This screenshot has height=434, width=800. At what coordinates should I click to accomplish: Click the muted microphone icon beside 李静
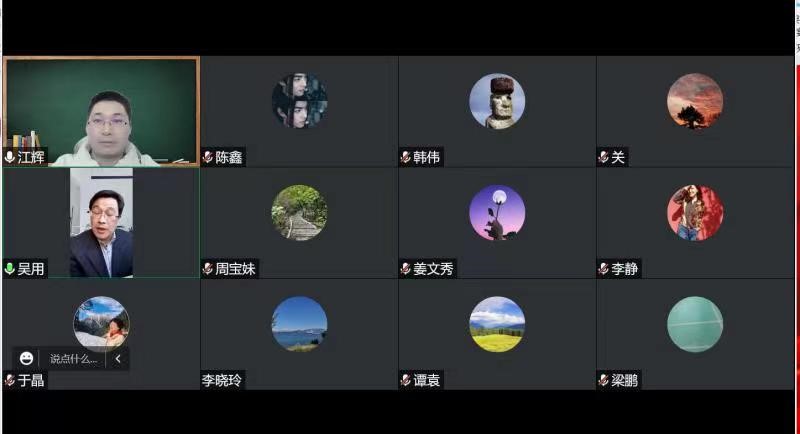[604, 268]
